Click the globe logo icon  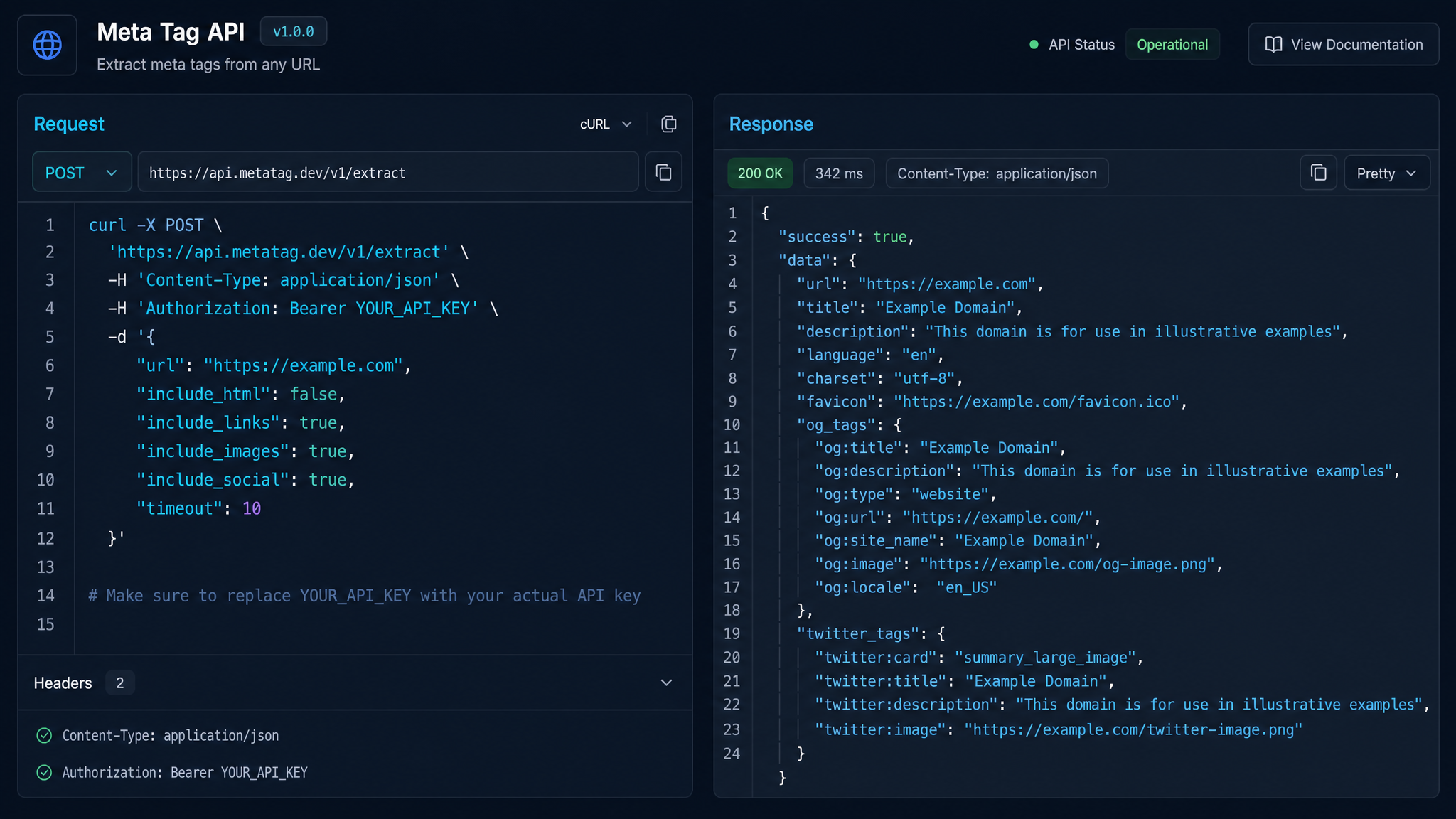48,45
